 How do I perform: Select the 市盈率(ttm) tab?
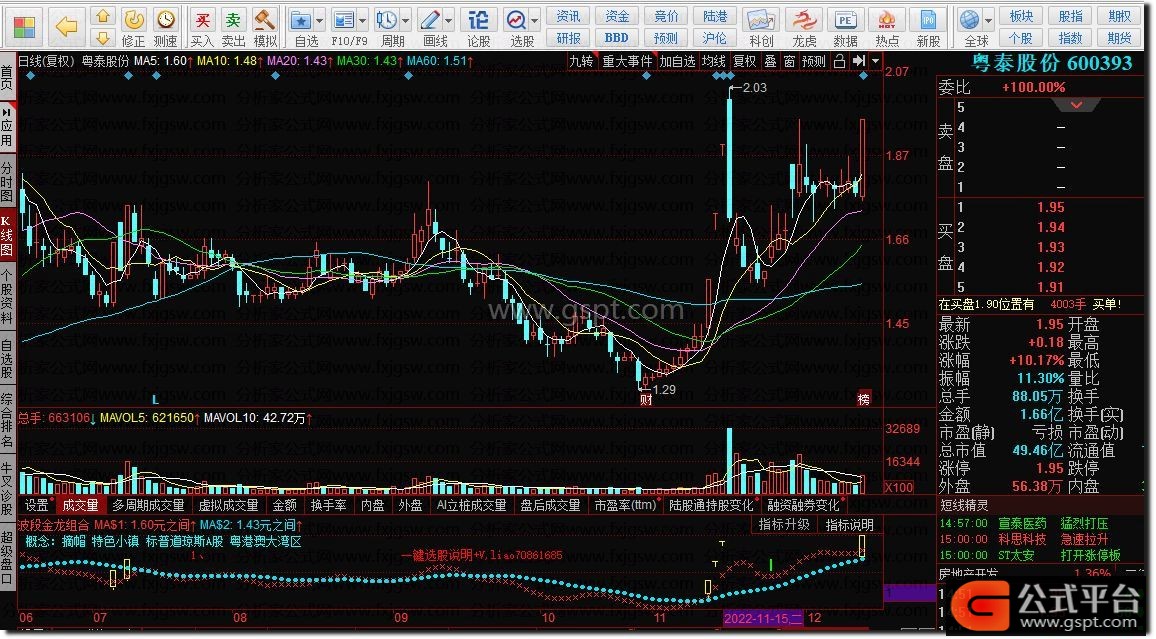point(625,505)
